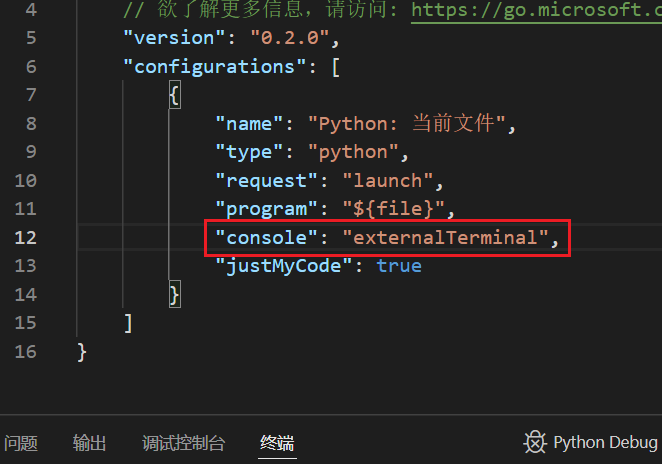Click the "Python: 当前文件" name value

409,124
